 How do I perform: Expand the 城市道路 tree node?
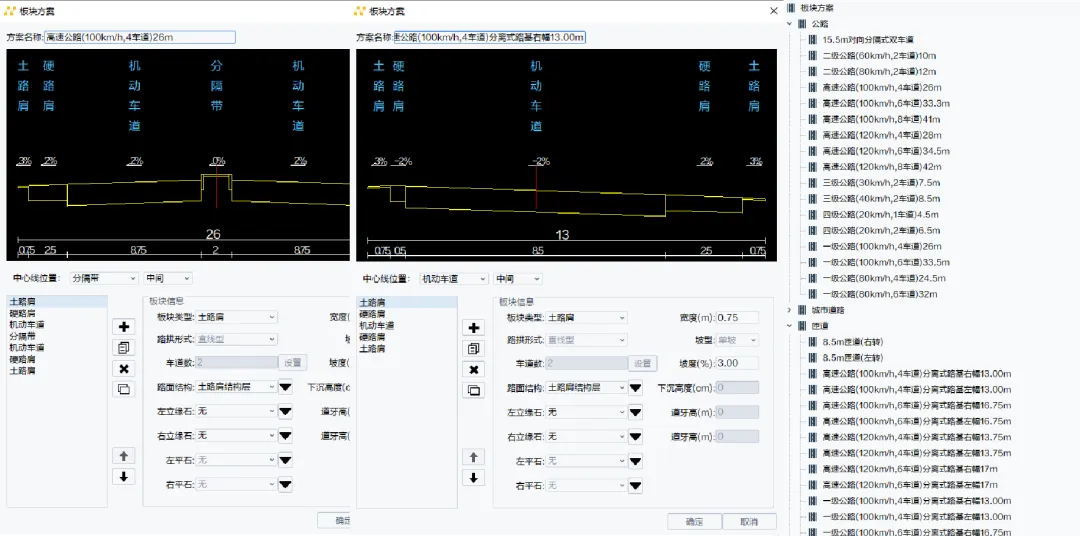click(789, 310)
